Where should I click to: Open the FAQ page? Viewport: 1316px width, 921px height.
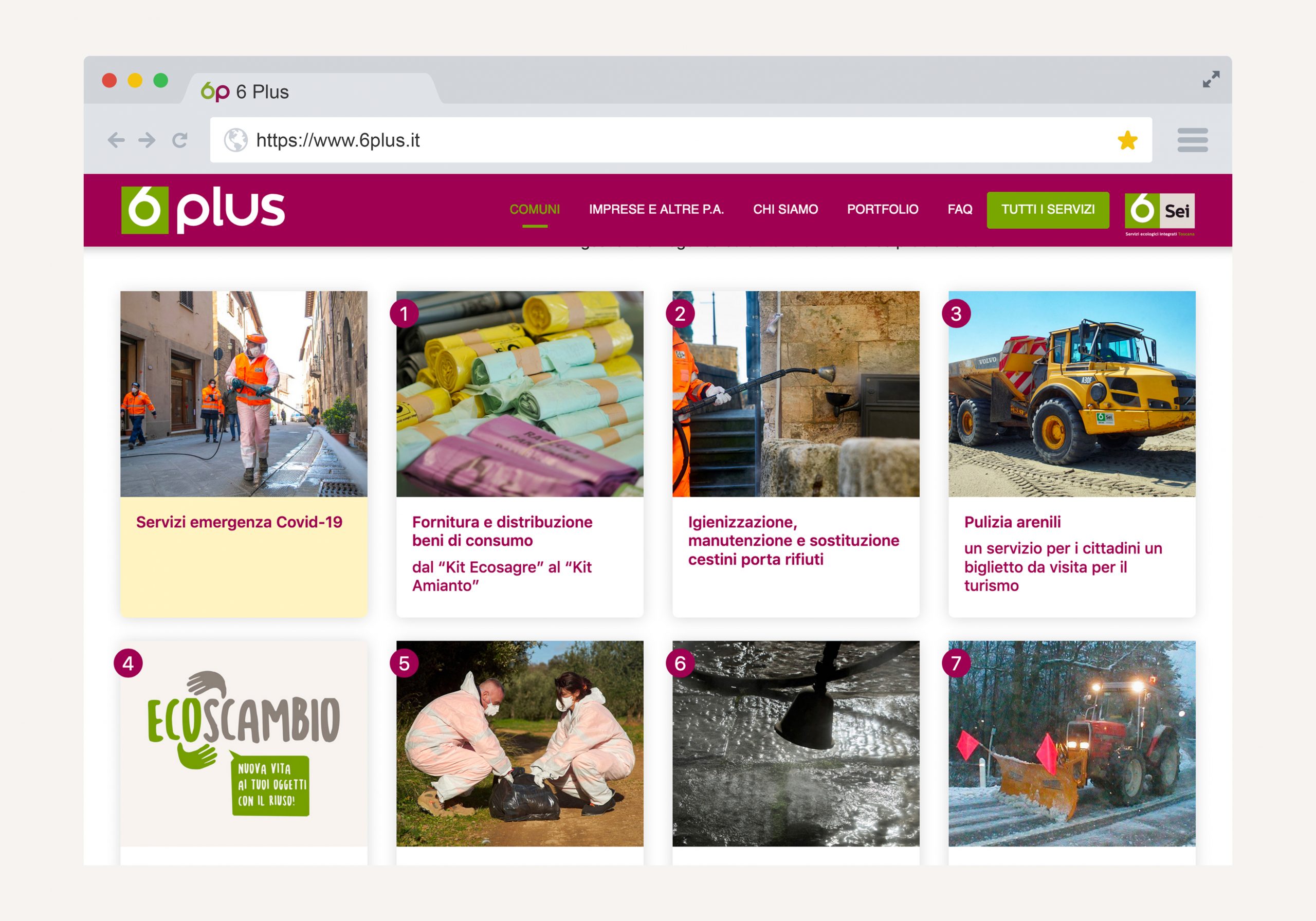pos(960,209)
